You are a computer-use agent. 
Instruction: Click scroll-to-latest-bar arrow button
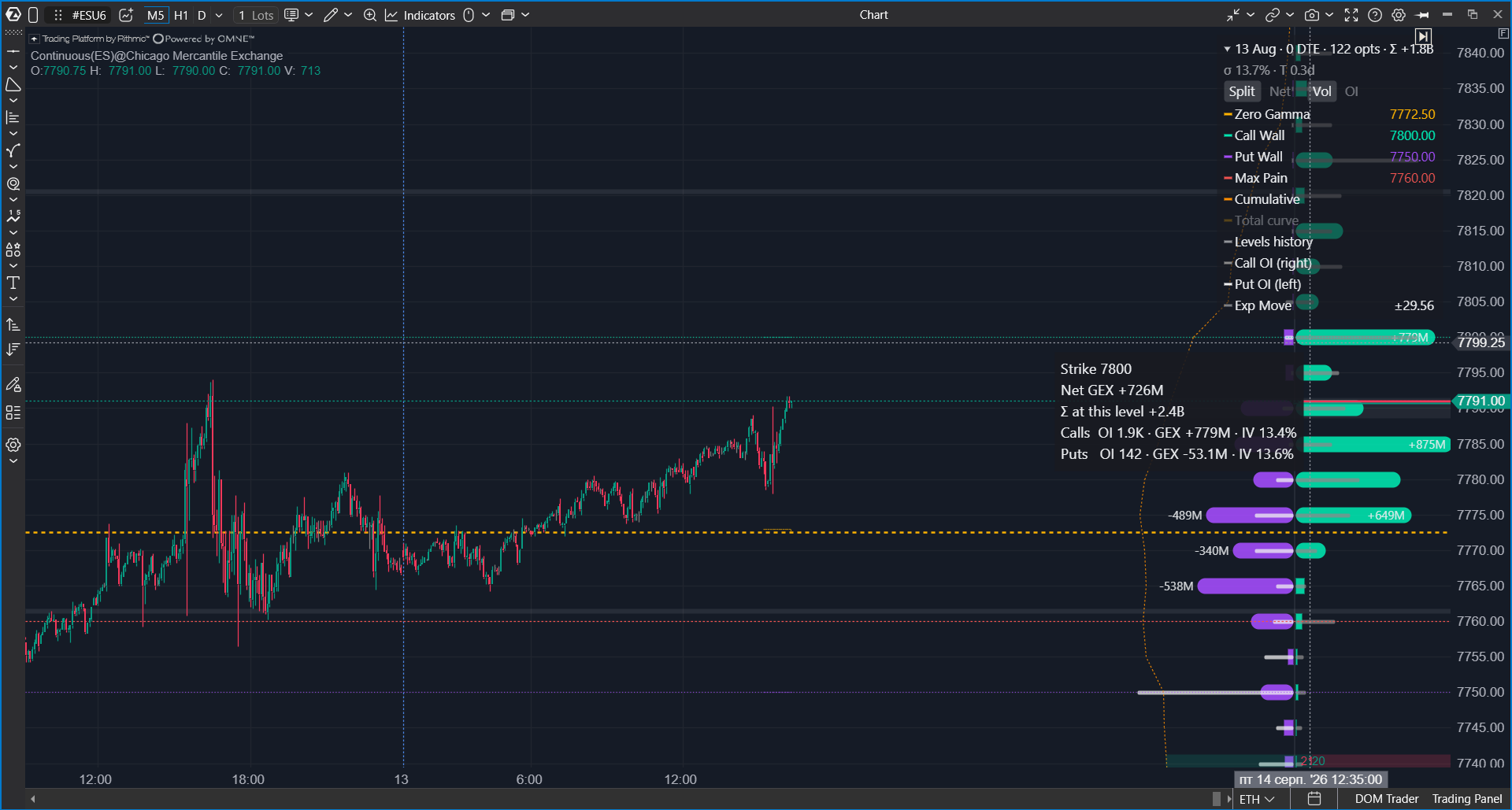click(1423, 36)
